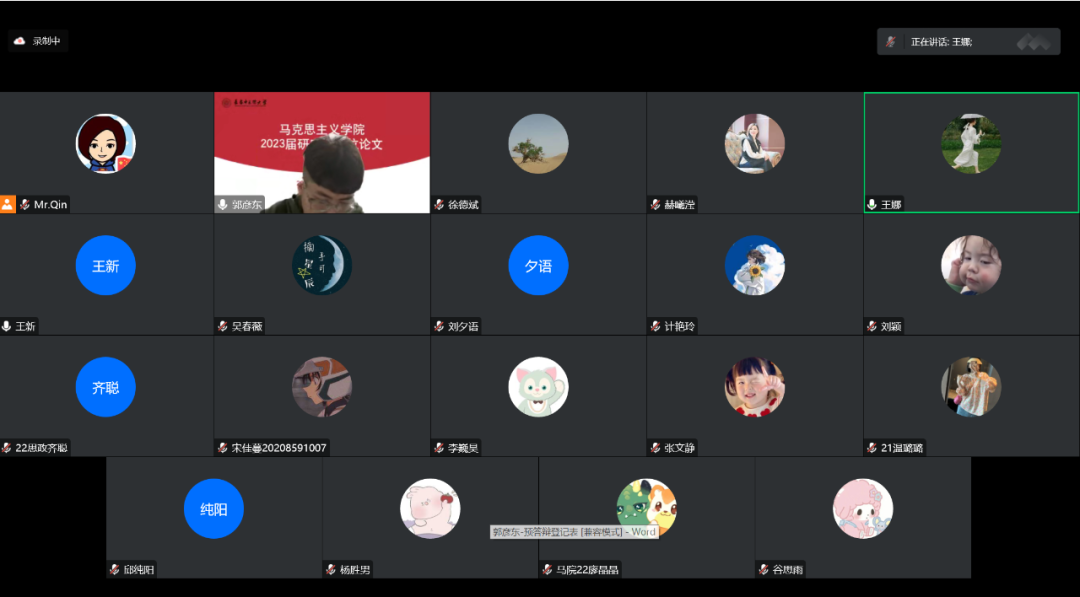Select 张文静's child peace-sign avatar
The image size is (1080, 597).
point(754,387)
